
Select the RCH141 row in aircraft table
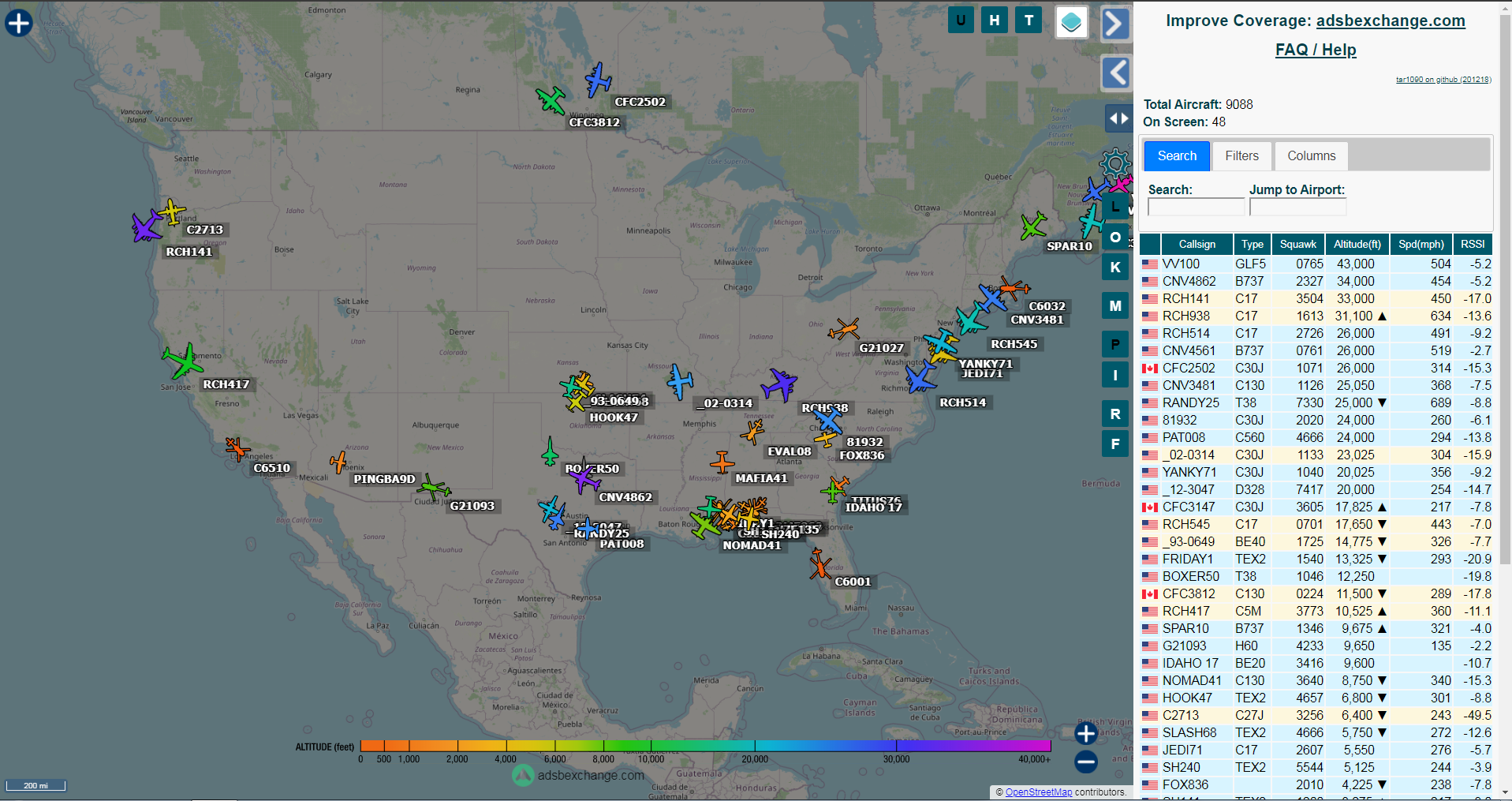click(x=1316, y=299)
